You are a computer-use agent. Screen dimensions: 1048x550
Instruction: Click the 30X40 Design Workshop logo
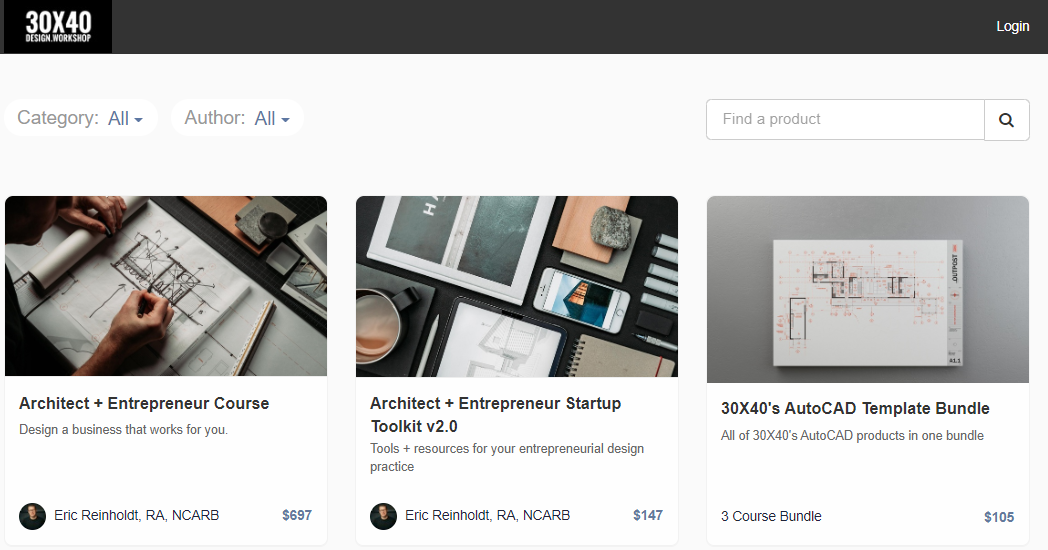point(58,27)
